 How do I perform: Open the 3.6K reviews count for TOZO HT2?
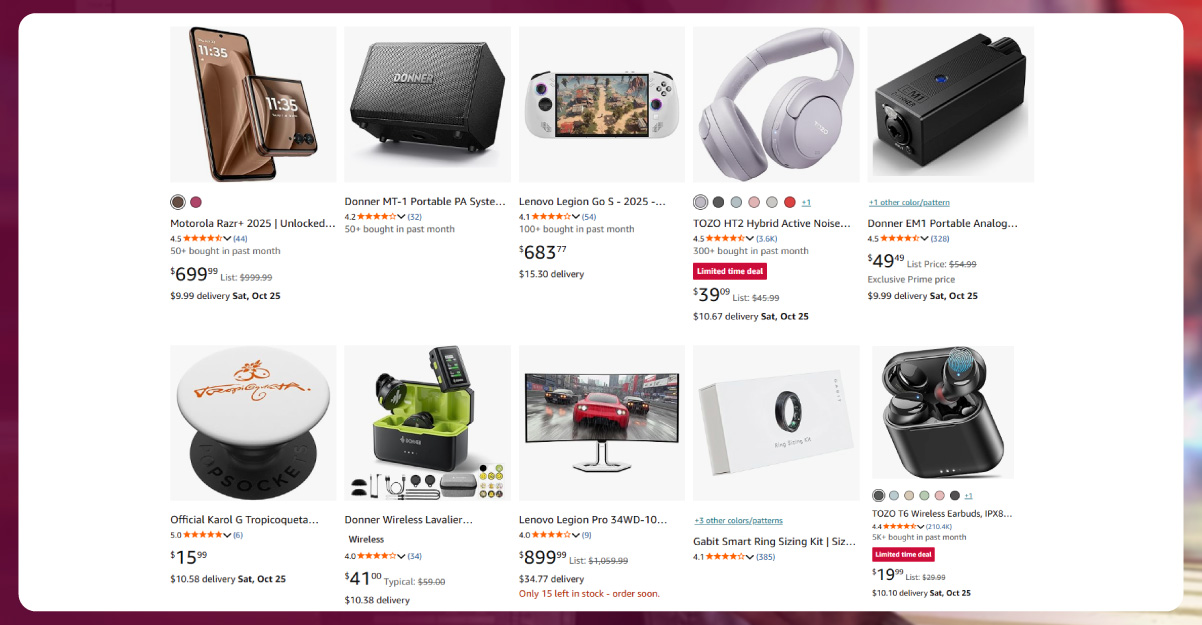coord(766,239)
